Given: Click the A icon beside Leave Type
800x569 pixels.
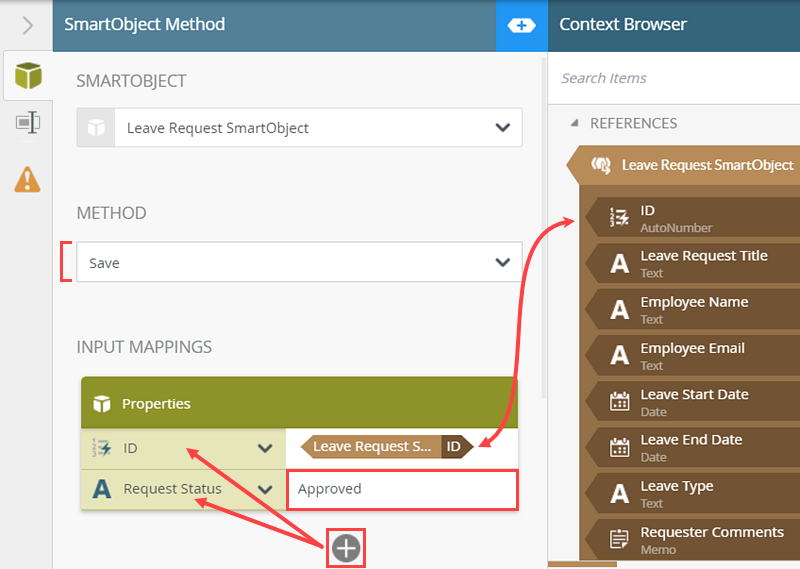Looking at the screenshot, I should tap(619, 493).
